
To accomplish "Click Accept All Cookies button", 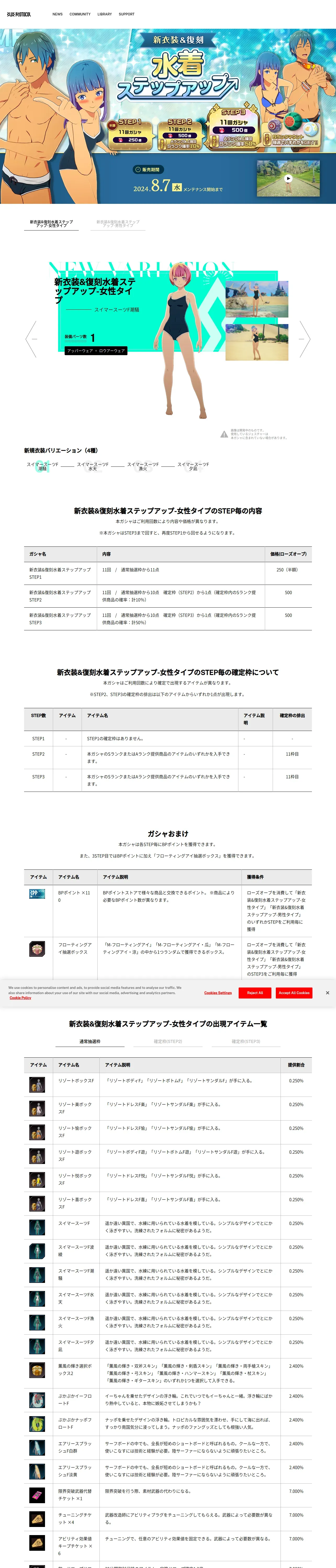I will point(294,993).
